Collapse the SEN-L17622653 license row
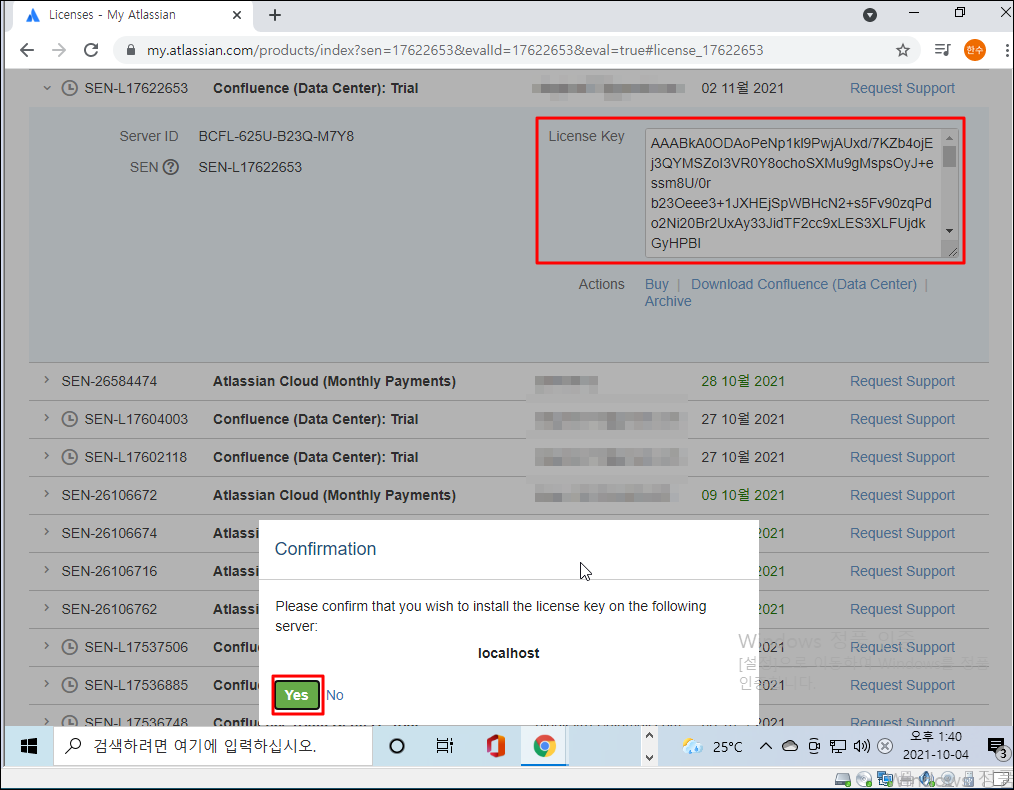 [47, 88]
